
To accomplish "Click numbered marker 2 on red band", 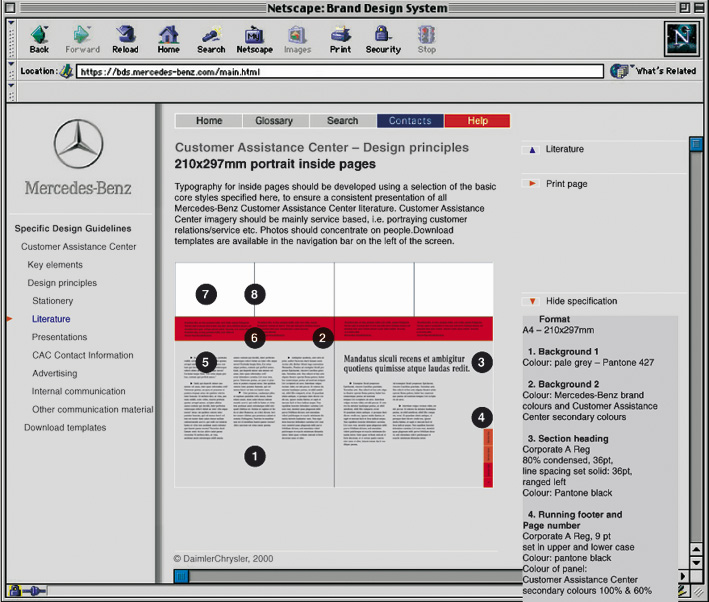I will (x=322, y=338).
